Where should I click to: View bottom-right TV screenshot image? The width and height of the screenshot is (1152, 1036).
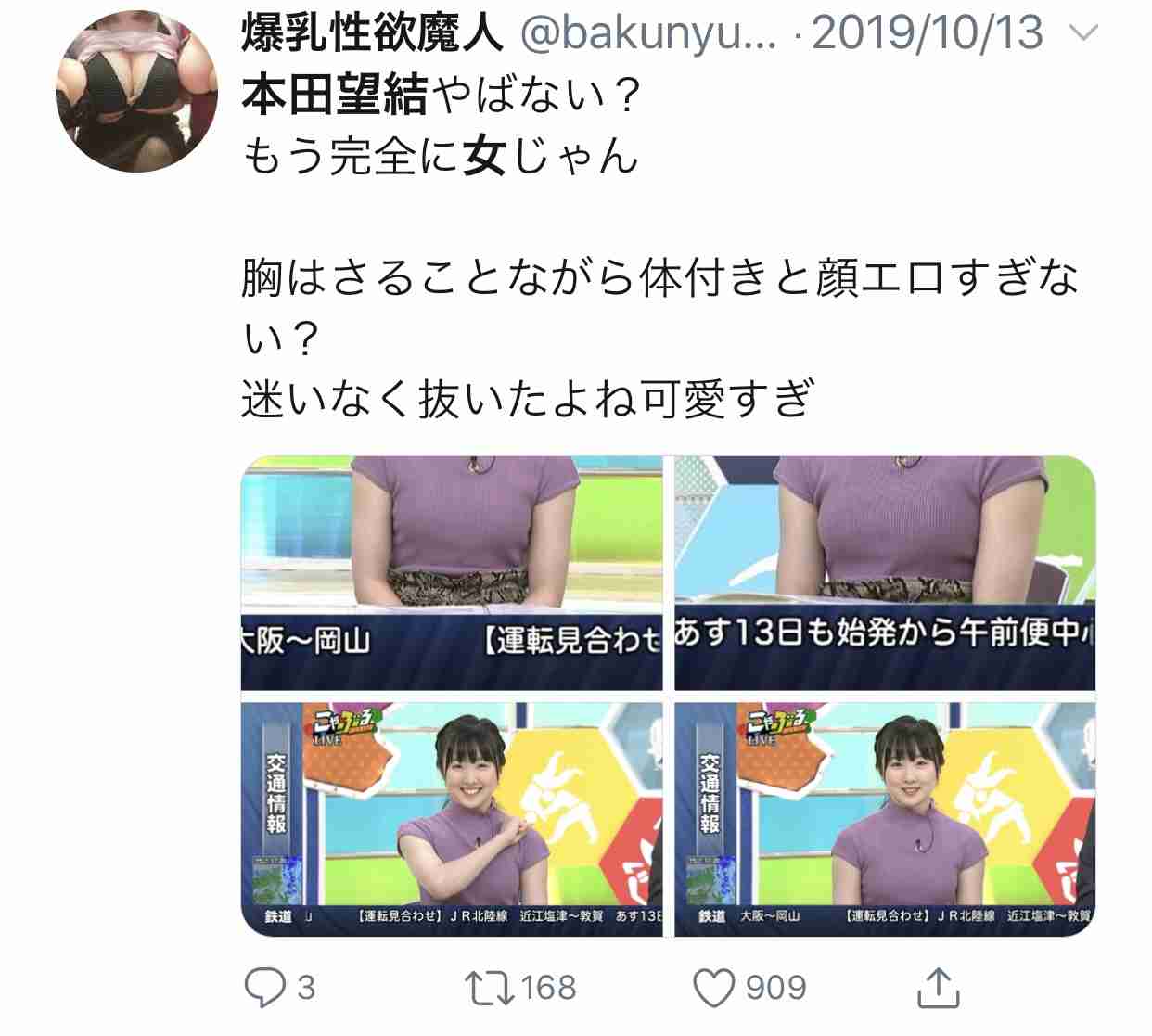pos(885,819)
